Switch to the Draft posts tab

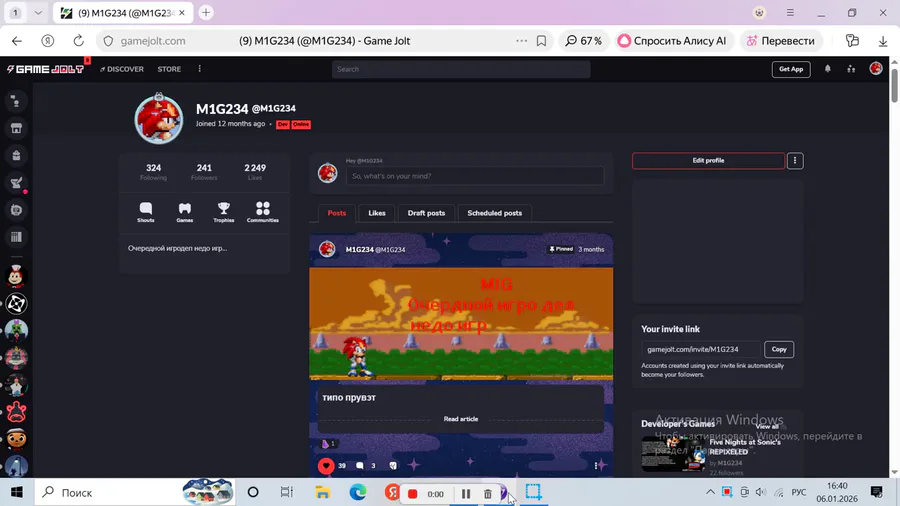426,213
